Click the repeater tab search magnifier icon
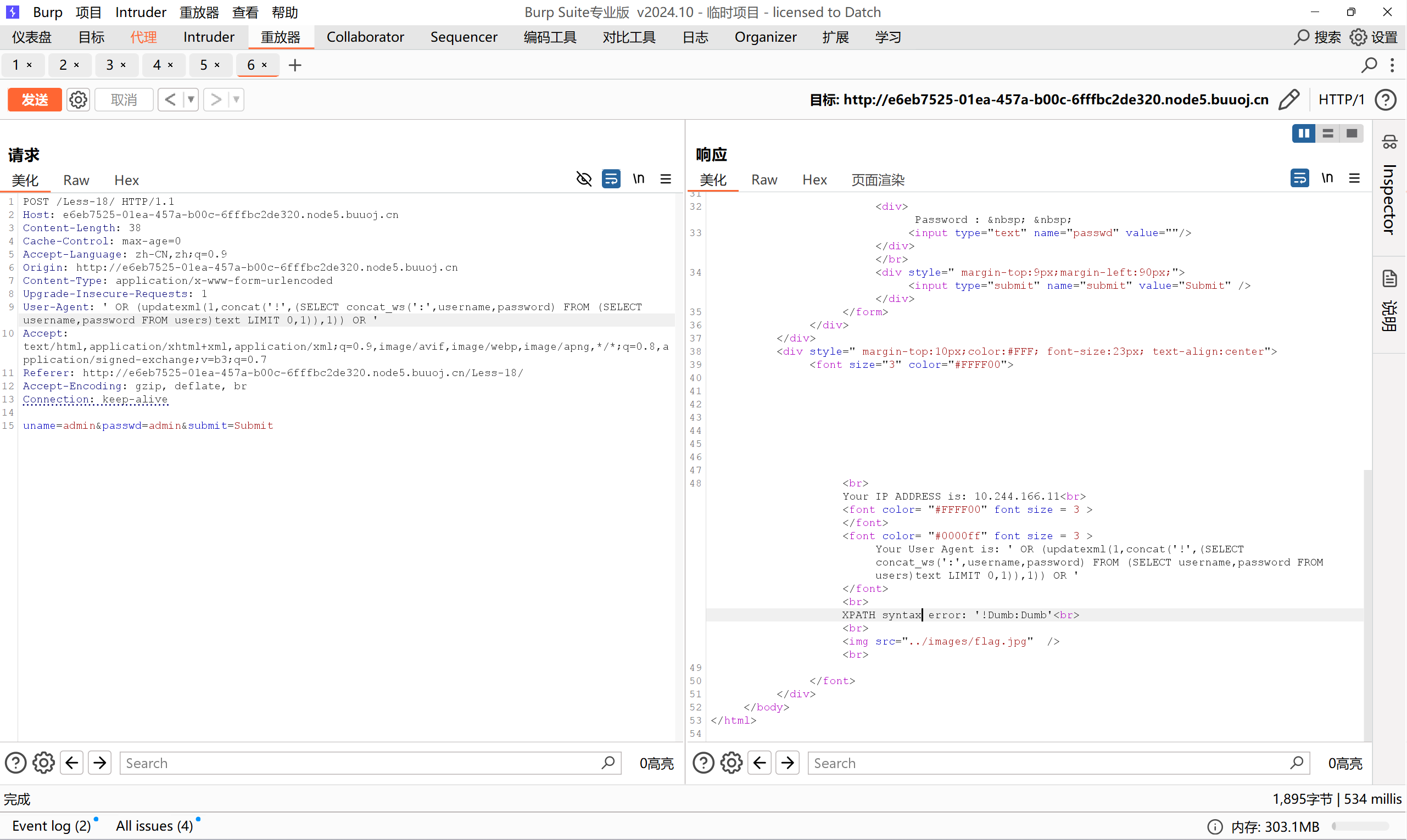 tap(1369, 65)
